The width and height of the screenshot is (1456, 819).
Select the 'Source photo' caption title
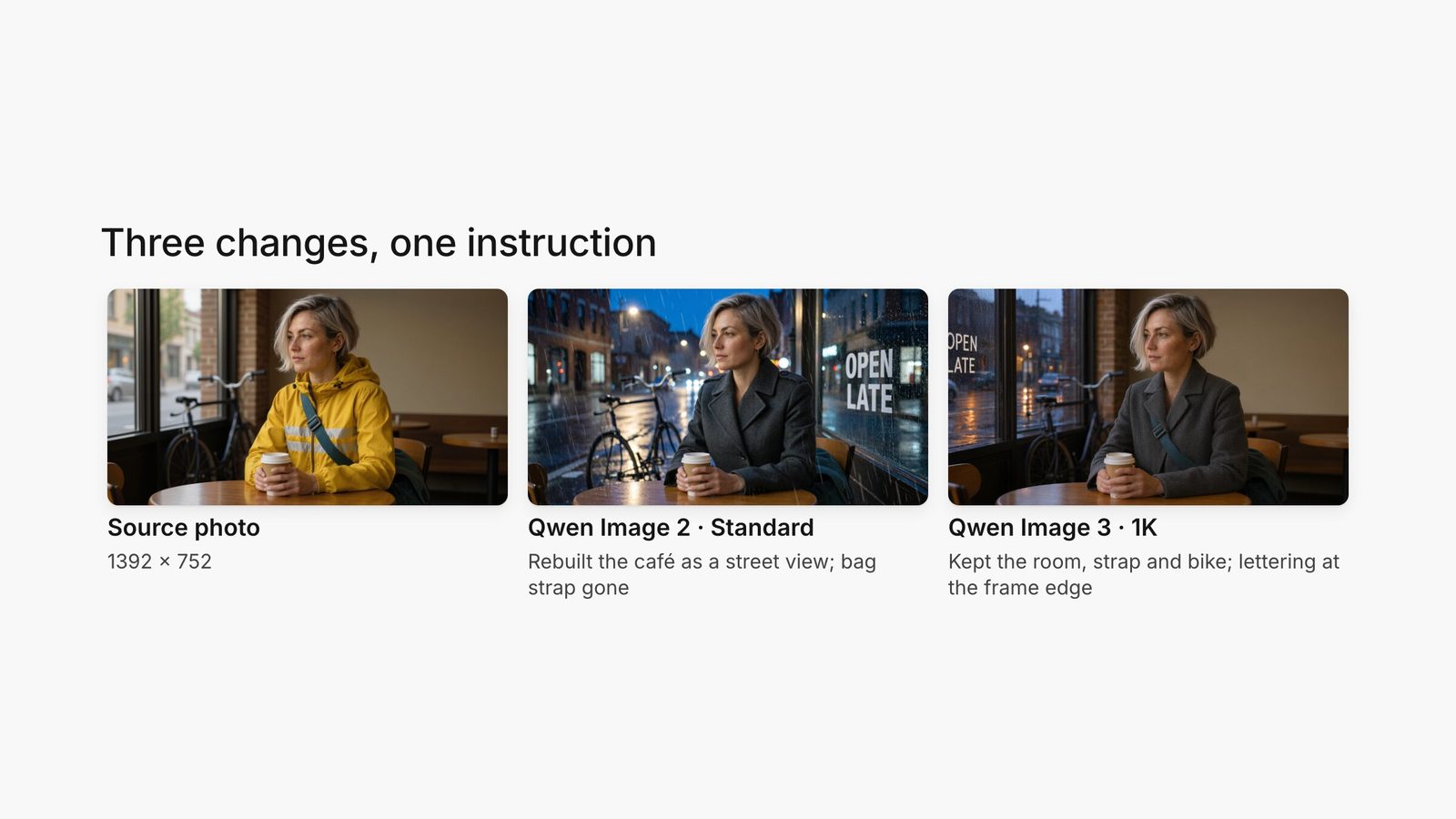tap(184, 528)
